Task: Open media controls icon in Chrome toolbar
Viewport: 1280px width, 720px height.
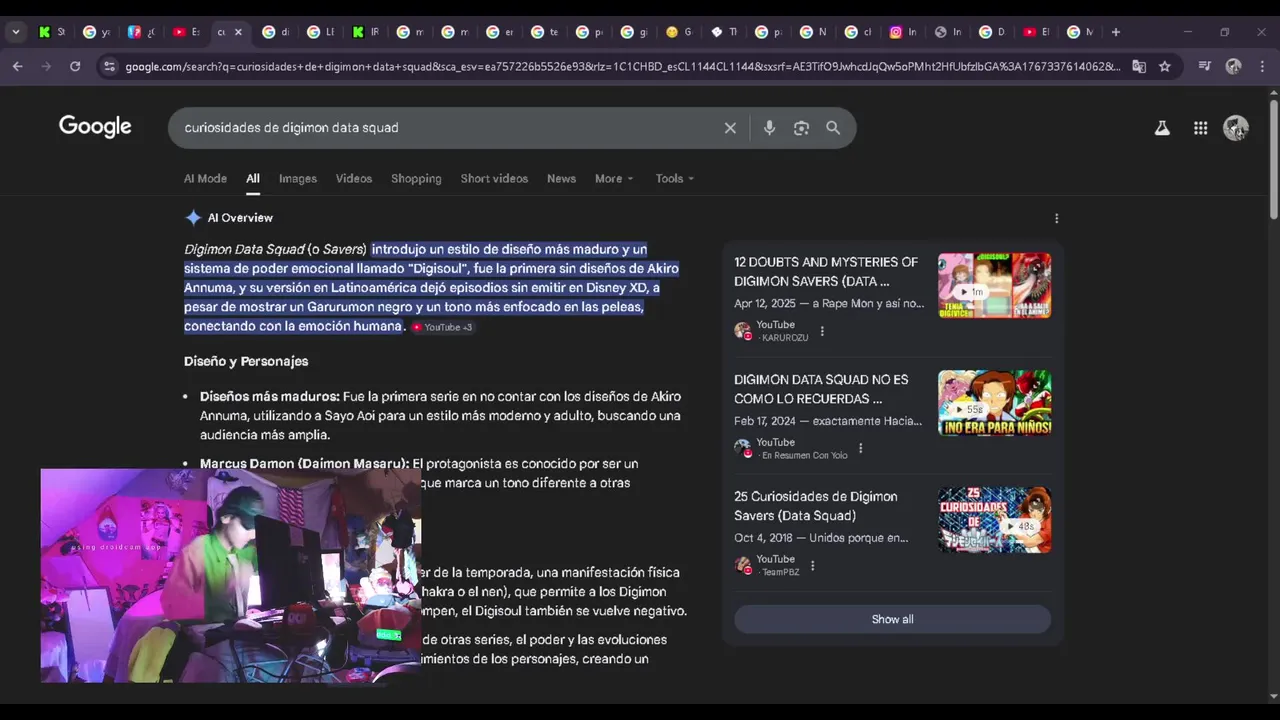Action: tap(1204, 67)
